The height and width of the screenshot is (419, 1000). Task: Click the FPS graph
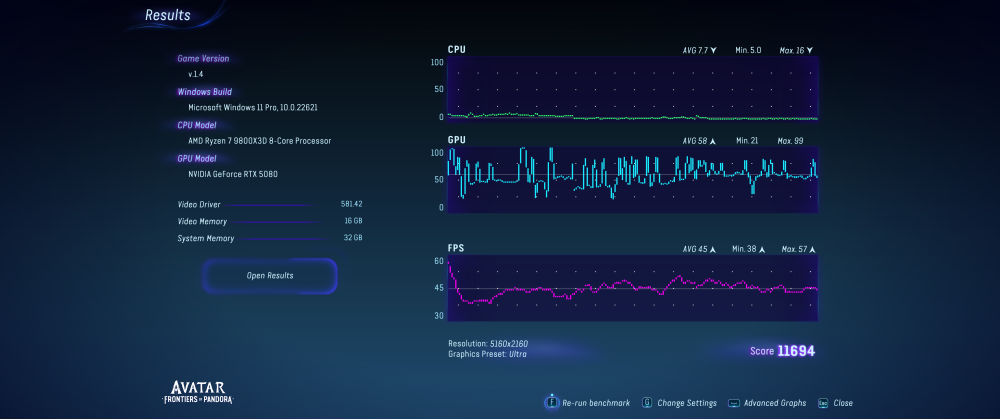[x=632, y=288]
